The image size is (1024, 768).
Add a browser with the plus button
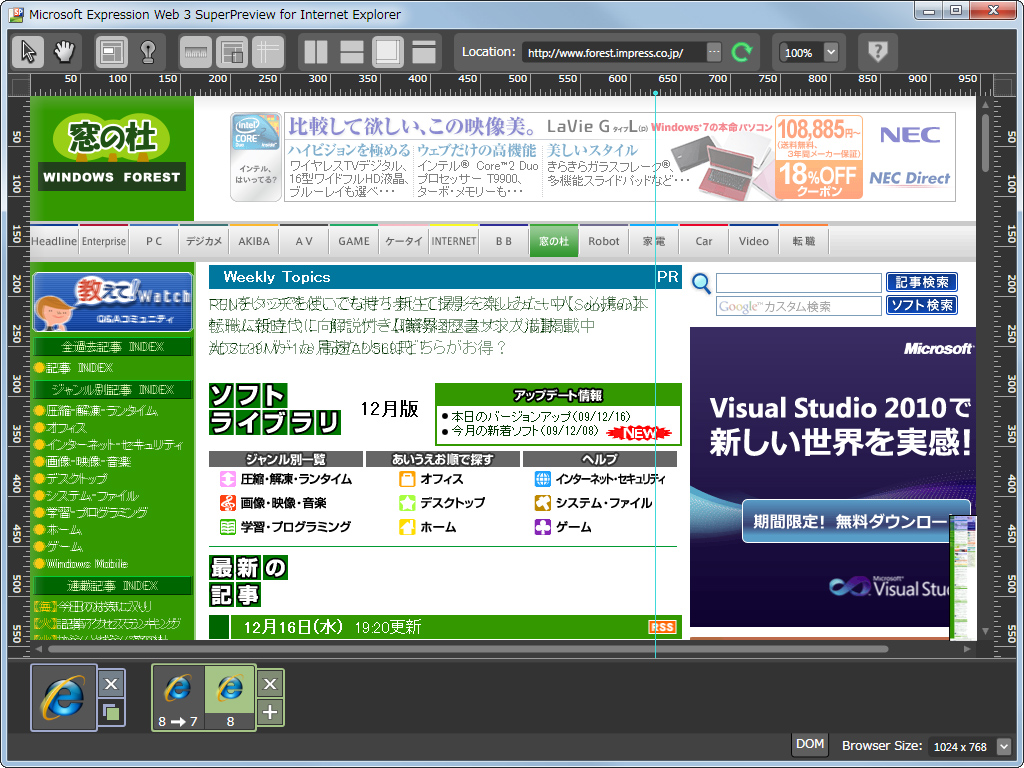point(270,714)
